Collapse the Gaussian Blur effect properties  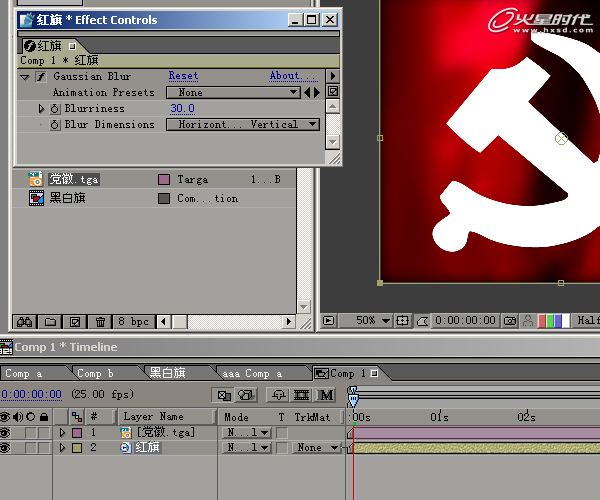(x=25, y=77)
